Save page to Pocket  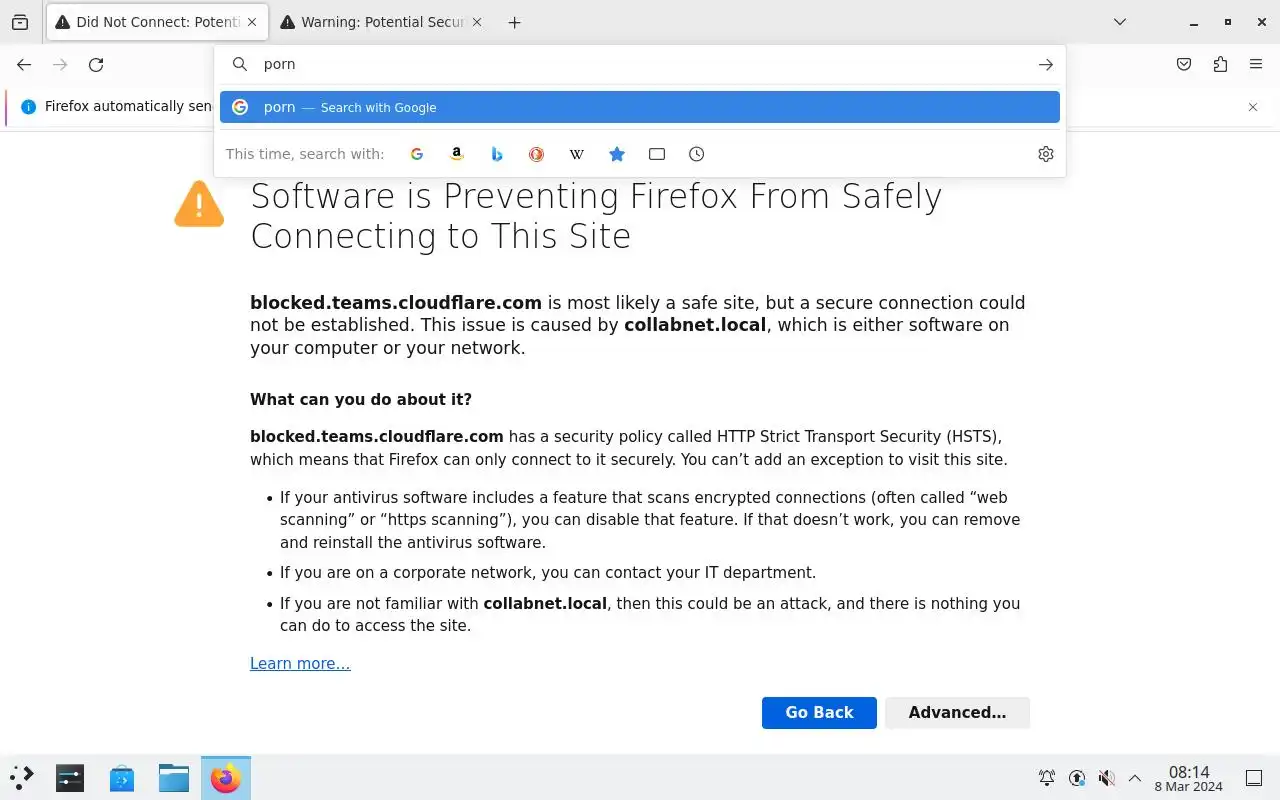[1184, 65]
